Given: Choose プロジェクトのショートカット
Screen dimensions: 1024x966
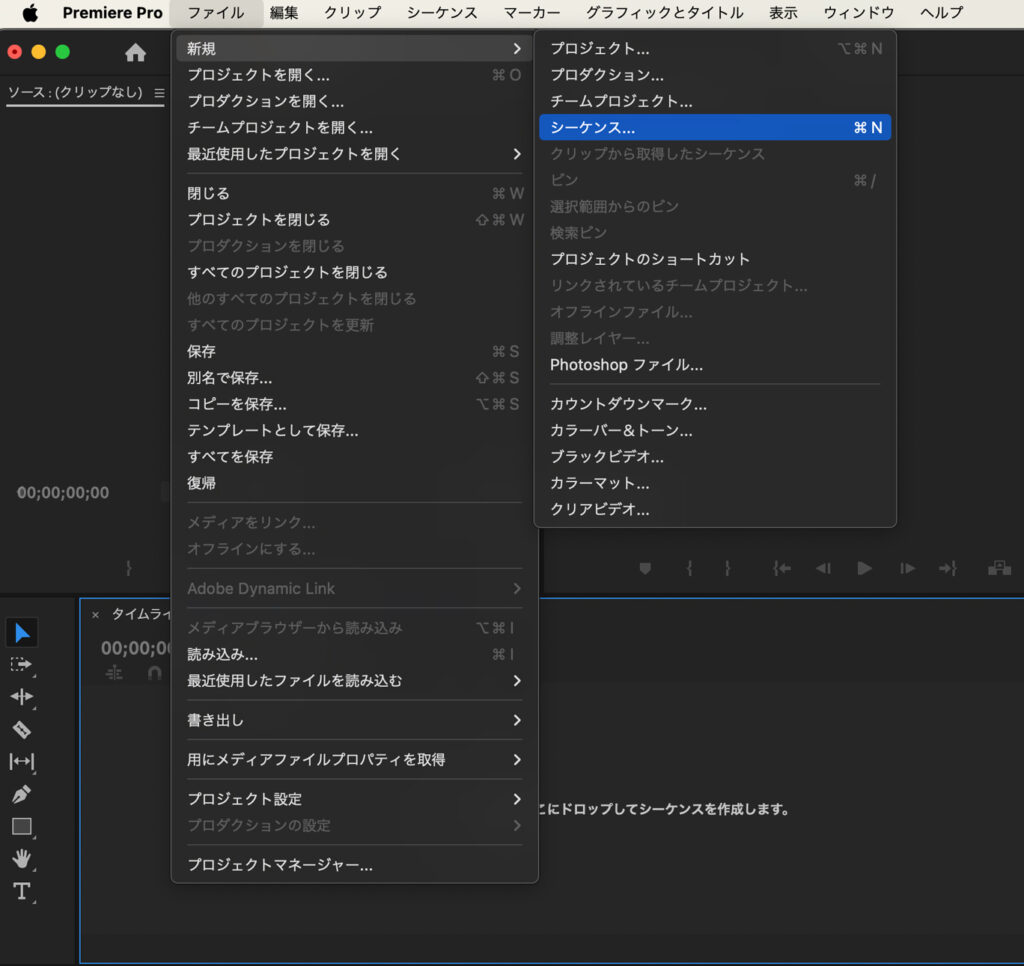Looking at the screenshot, I should point(715,259).
